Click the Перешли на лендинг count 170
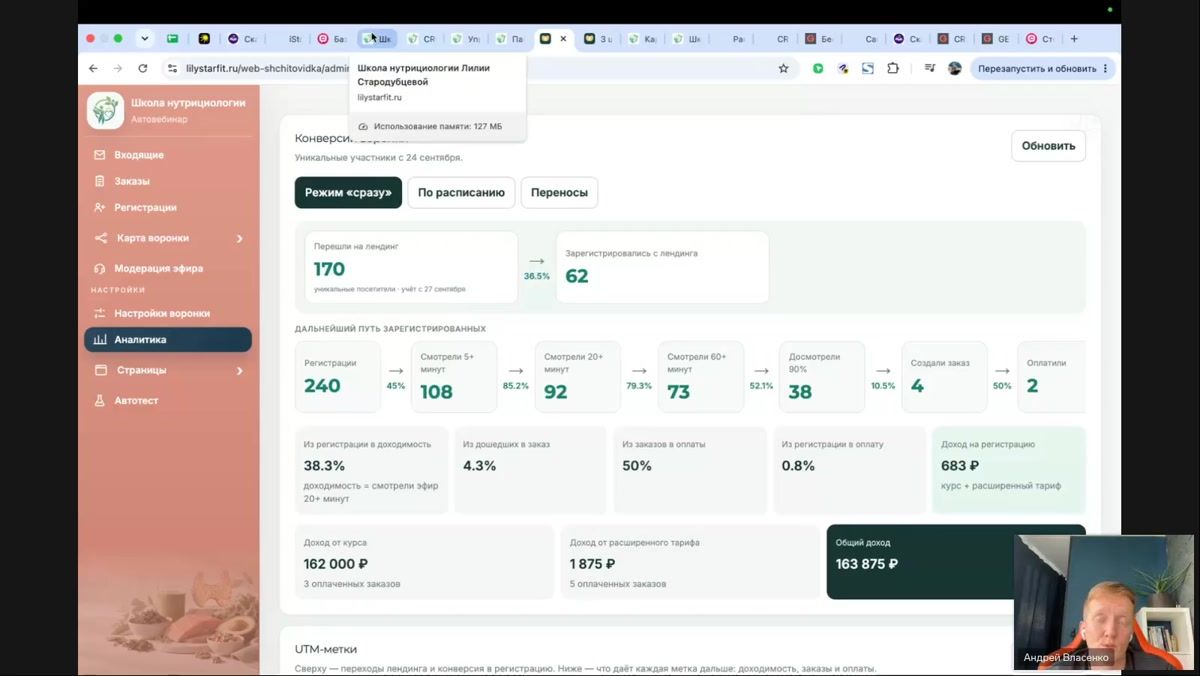 tap(329, 269)
